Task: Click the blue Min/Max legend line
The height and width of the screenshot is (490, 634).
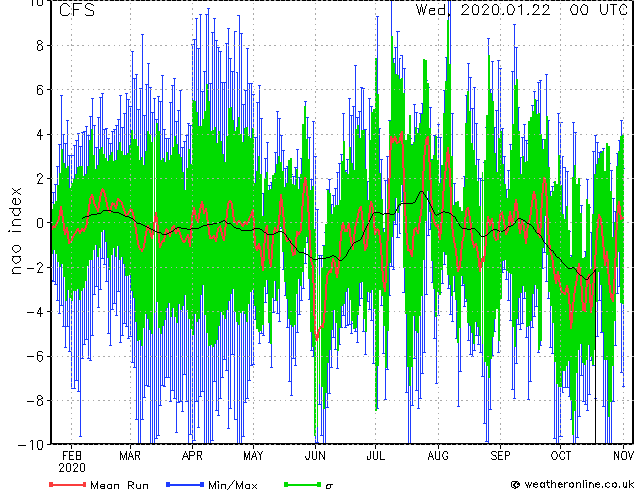Action: (185, 484)
